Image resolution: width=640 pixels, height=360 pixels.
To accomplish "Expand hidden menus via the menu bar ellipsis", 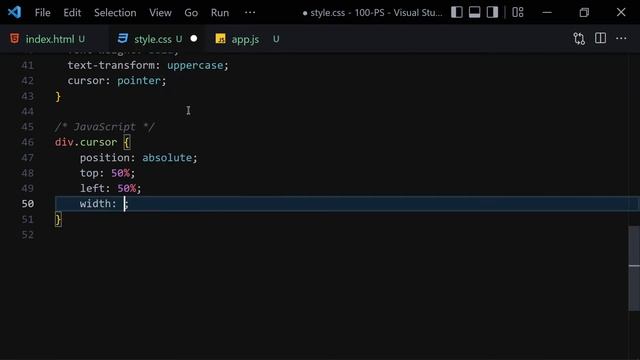I will coord(250,12).
